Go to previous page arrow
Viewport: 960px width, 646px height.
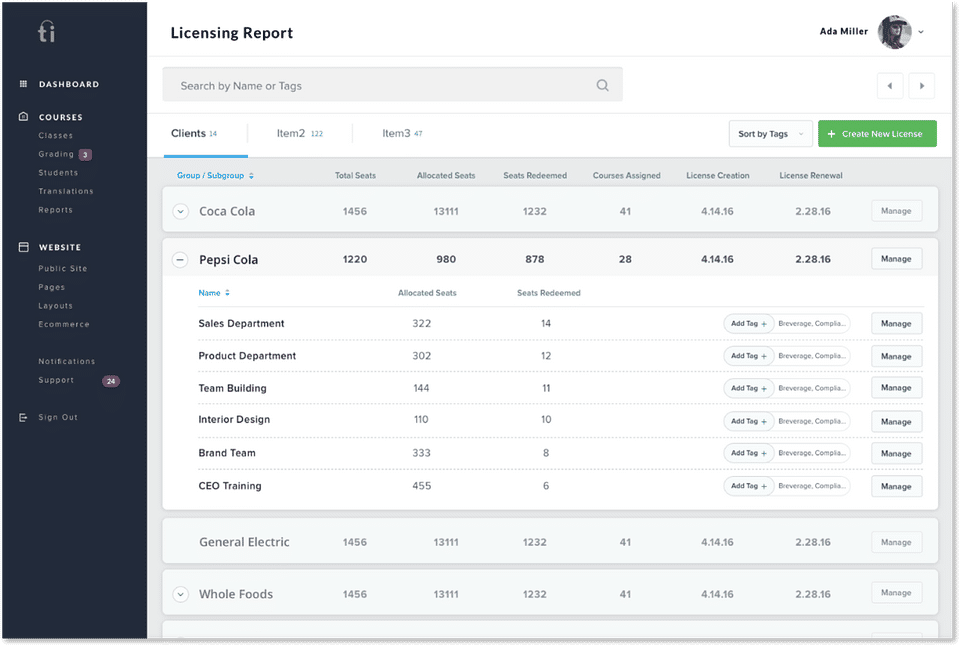(x=889, y=86)
